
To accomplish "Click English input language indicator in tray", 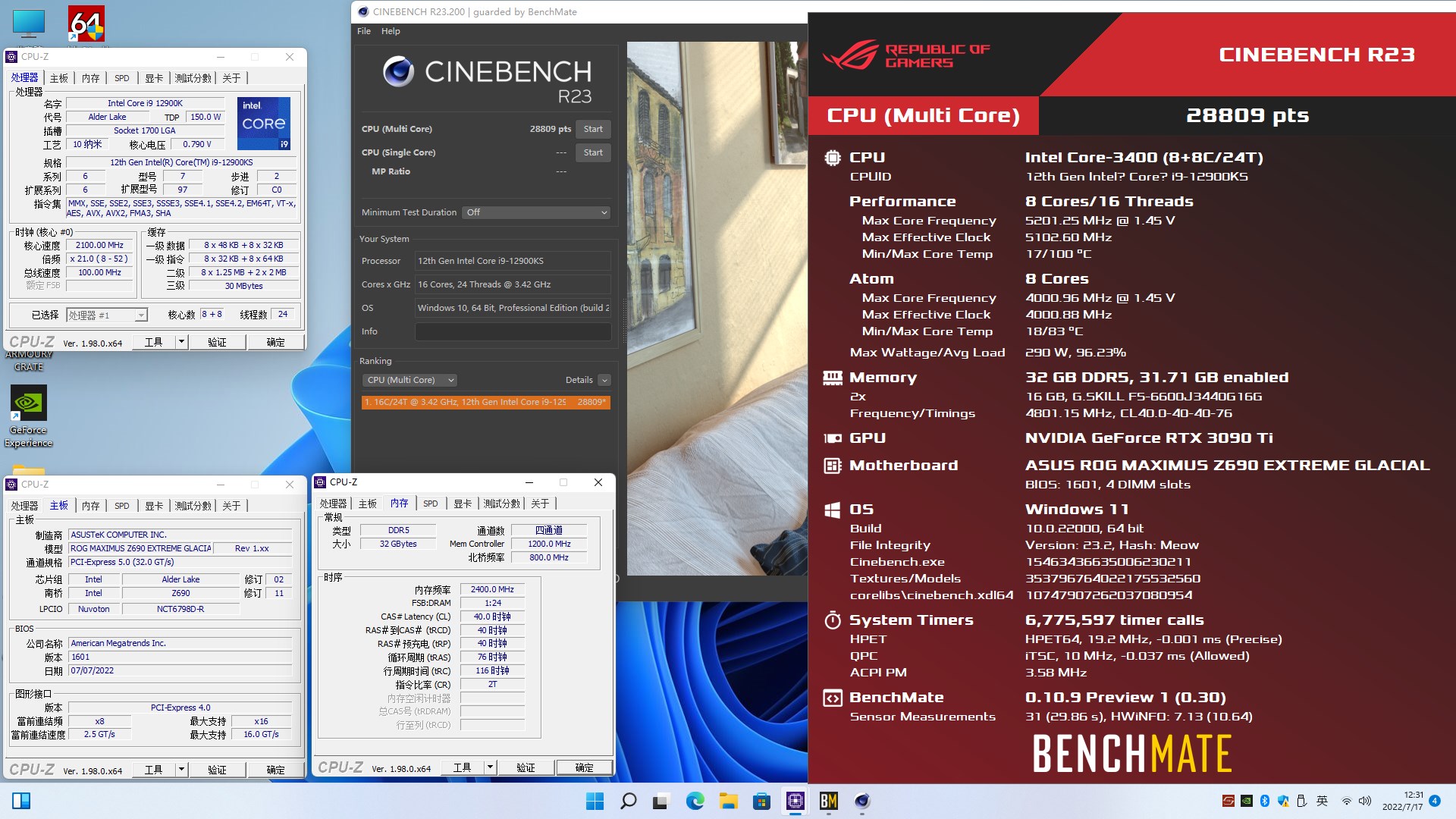I will 1323,801.
